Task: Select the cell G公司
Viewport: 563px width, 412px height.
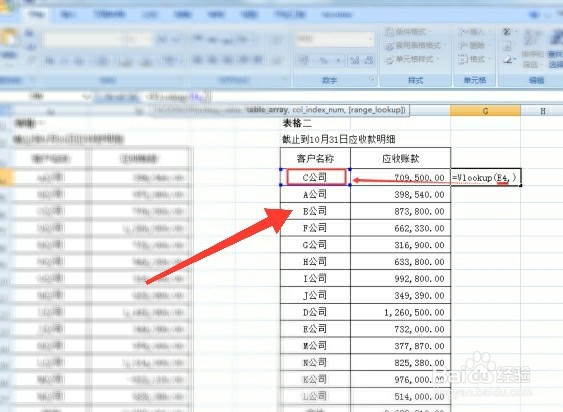Action: 315,245
